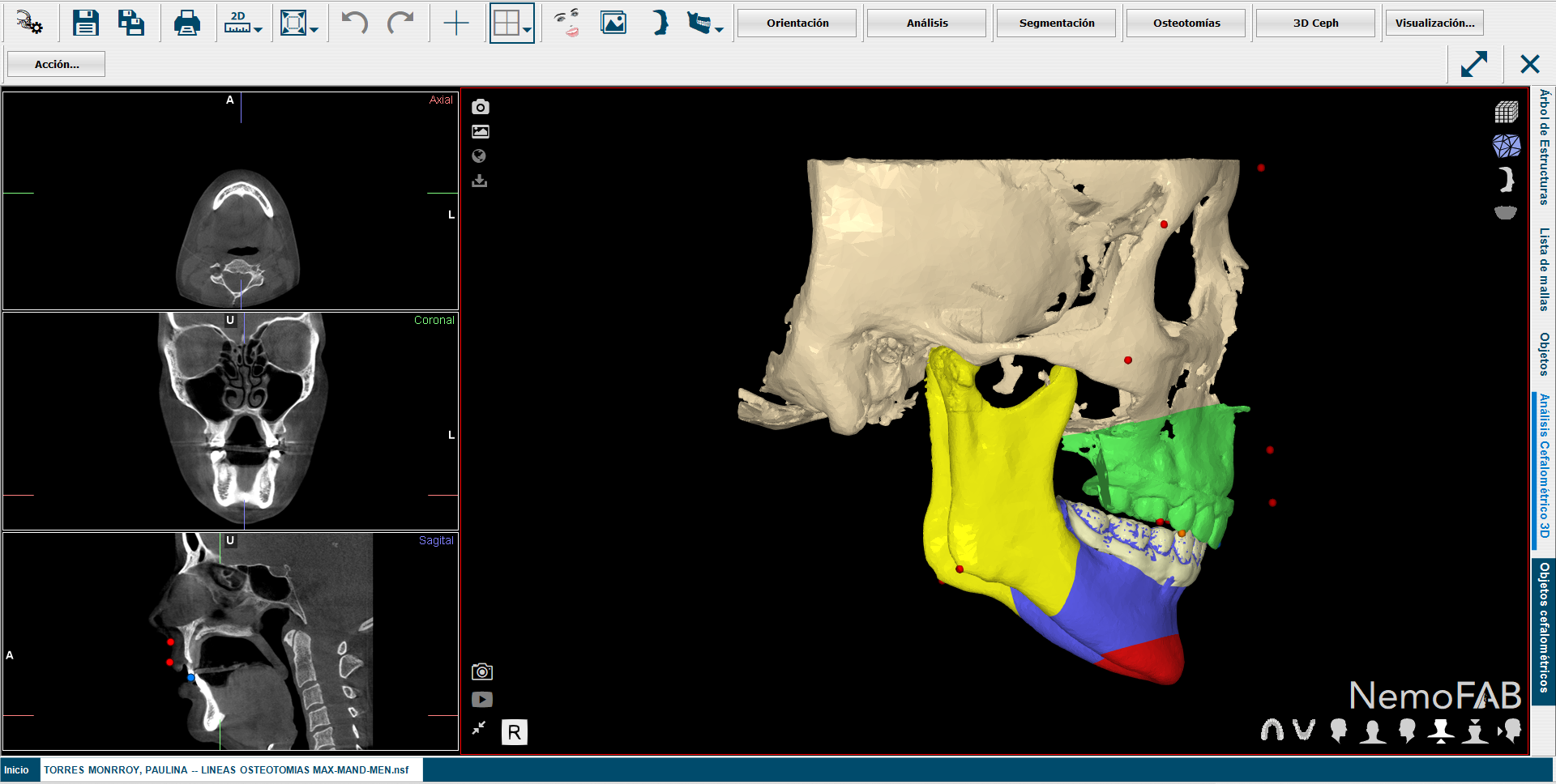Undo the last action
The image size is (1556, 784).
[x=354, y=23]
